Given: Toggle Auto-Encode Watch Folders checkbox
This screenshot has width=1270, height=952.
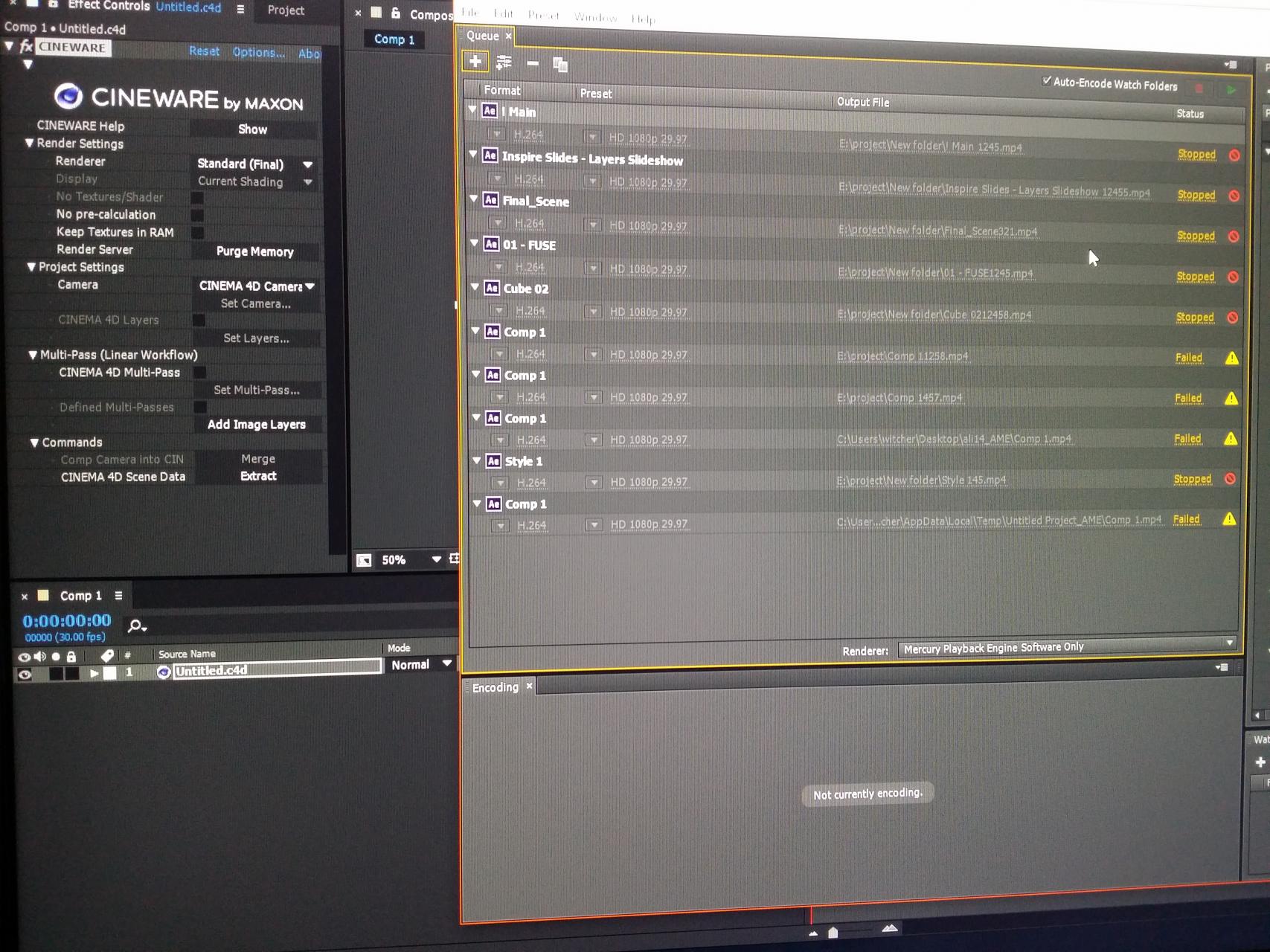Looking at the screenshot, I should 1047,81.
